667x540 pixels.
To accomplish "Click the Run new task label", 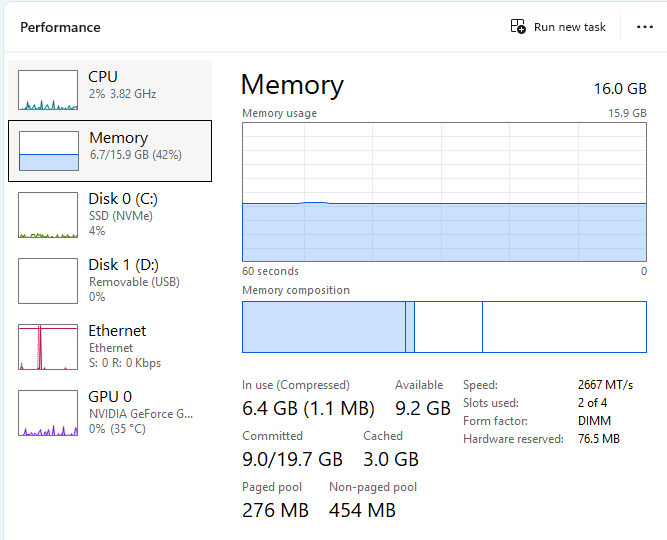I will coord(570,27).
